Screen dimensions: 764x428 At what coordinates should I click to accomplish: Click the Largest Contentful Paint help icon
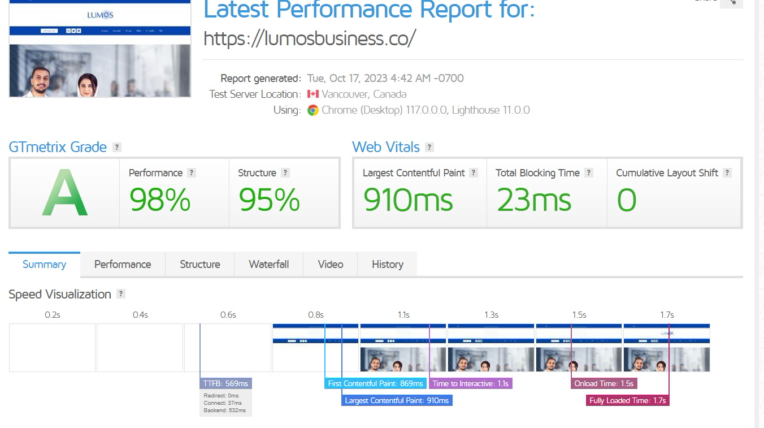click(x=474, y=173)
